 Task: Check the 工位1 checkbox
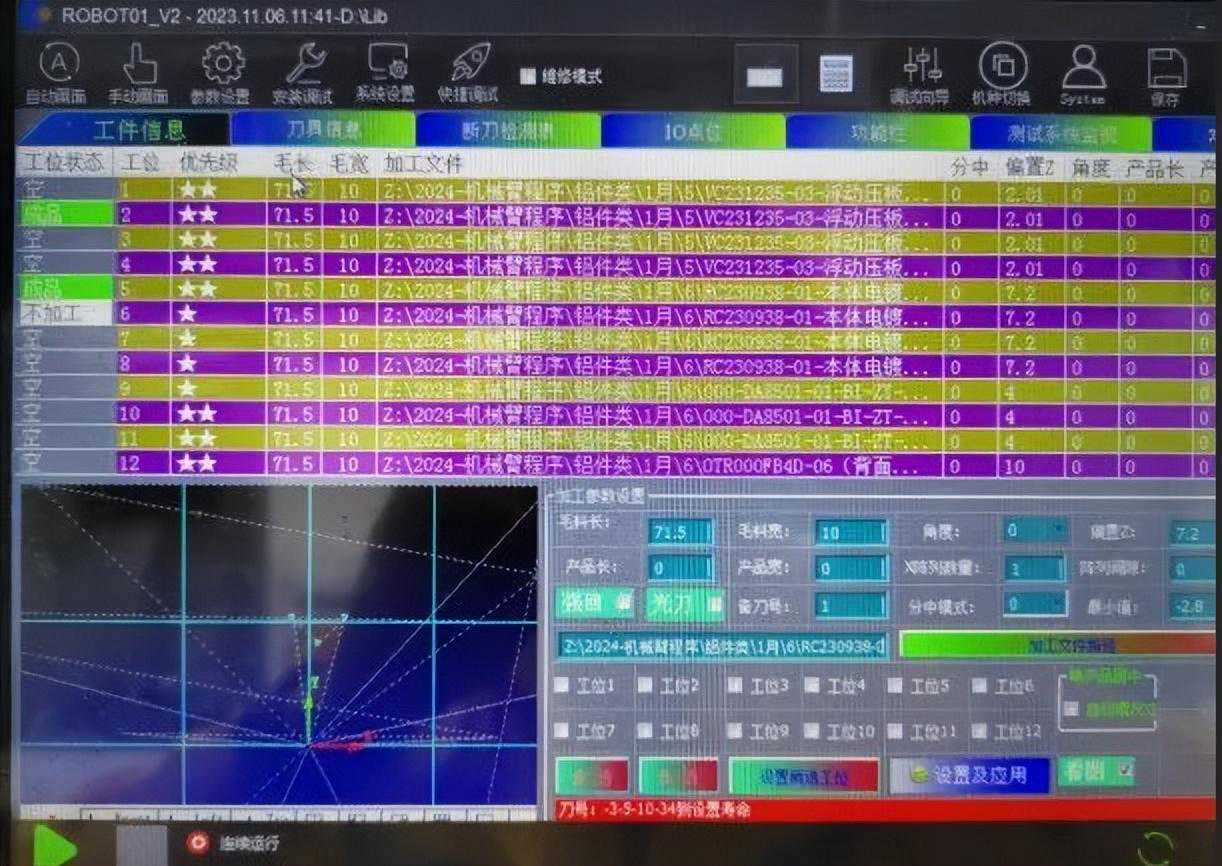point(562,686)
